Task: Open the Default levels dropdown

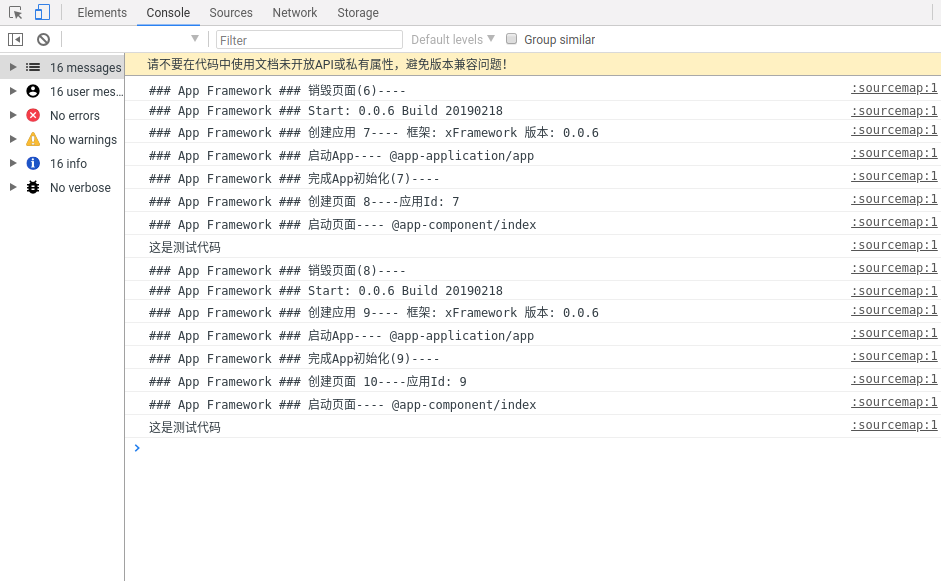Action: (453, 39)
